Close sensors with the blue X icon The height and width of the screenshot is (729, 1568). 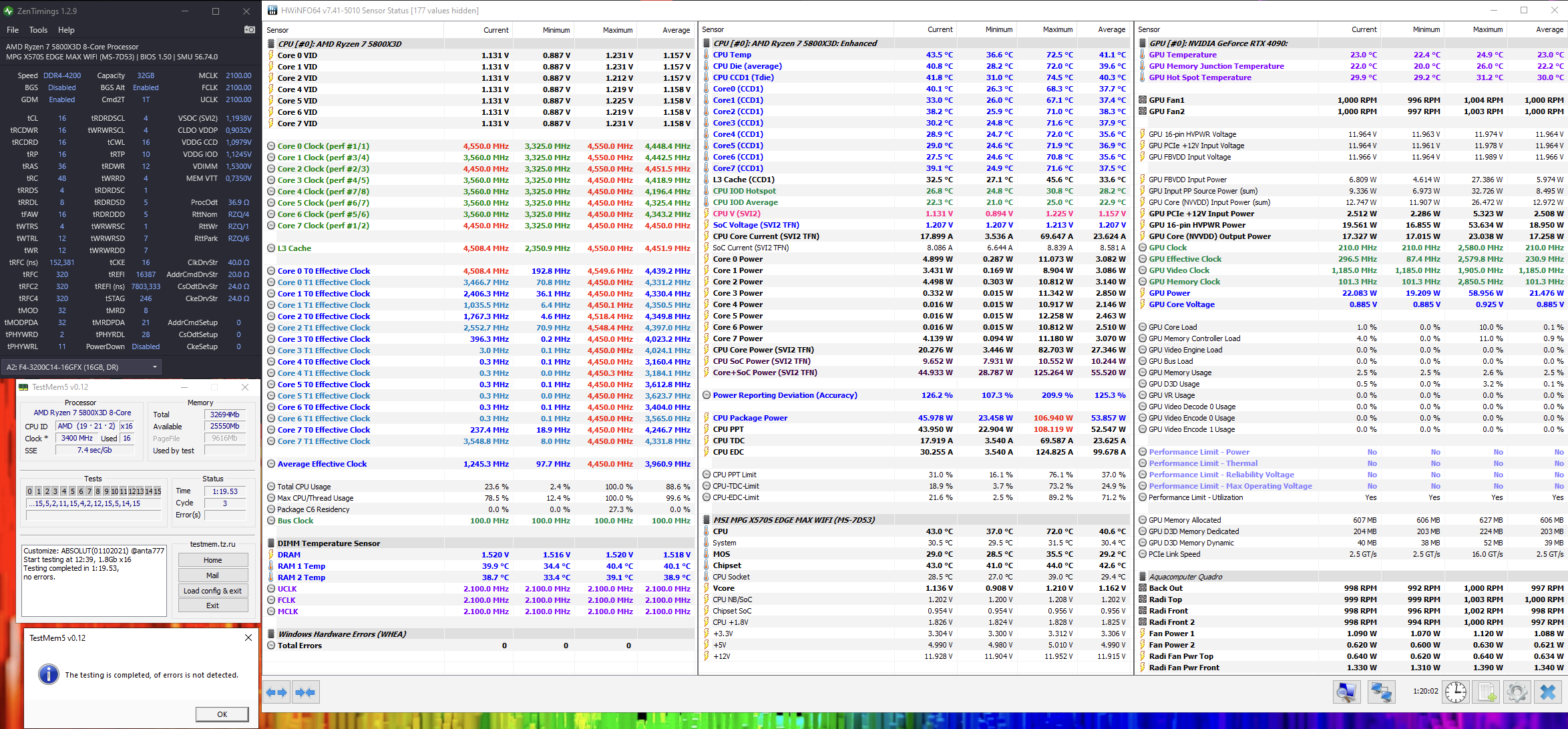click(x=1548, y=692)
